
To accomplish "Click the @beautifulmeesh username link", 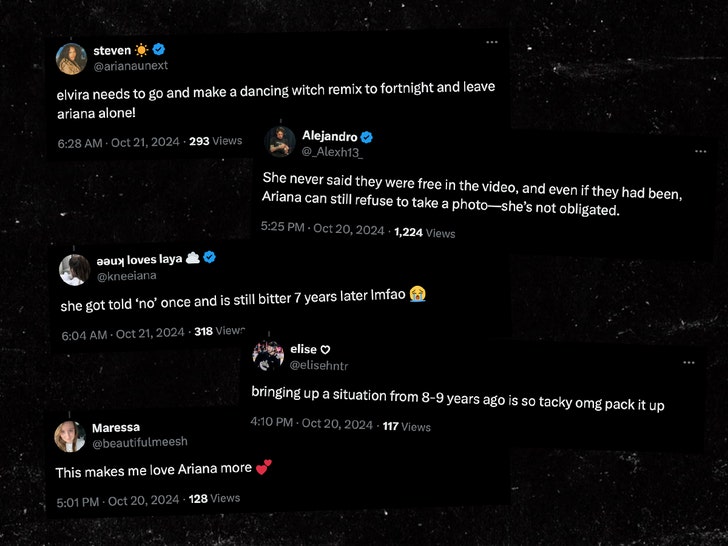I will pos(139,442).
